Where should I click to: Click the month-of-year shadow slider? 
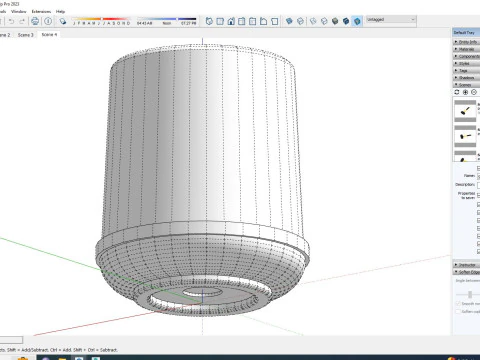(x=101, y=19)
